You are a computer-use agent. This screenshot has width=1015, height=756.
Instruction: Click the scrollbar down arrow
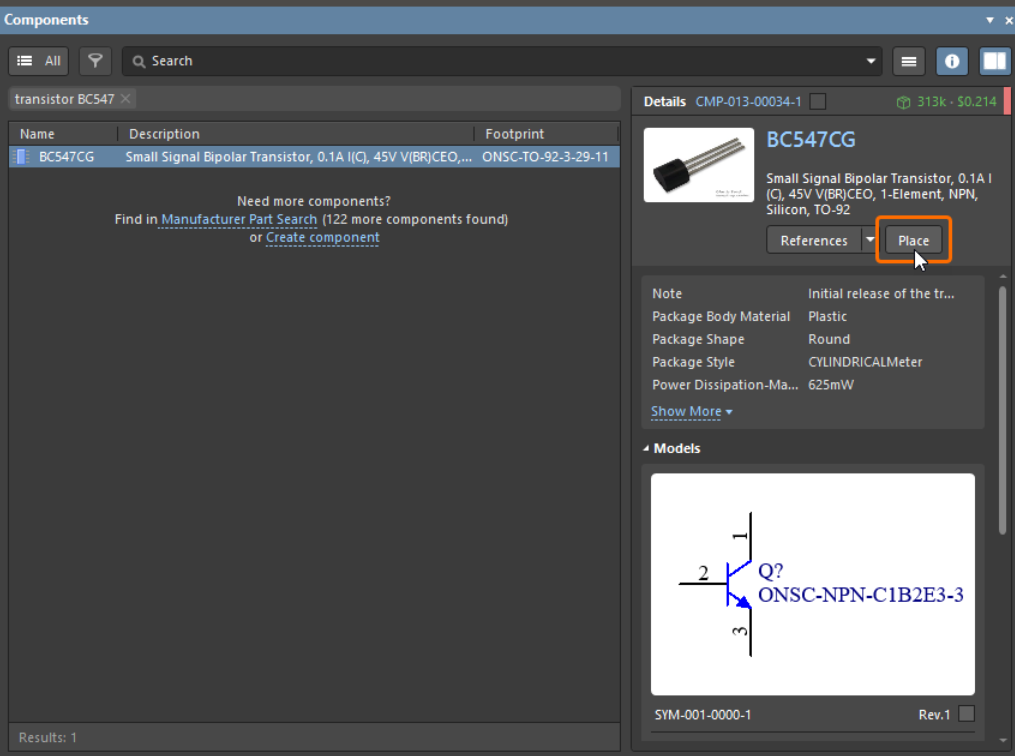(x=1003, y=740)
